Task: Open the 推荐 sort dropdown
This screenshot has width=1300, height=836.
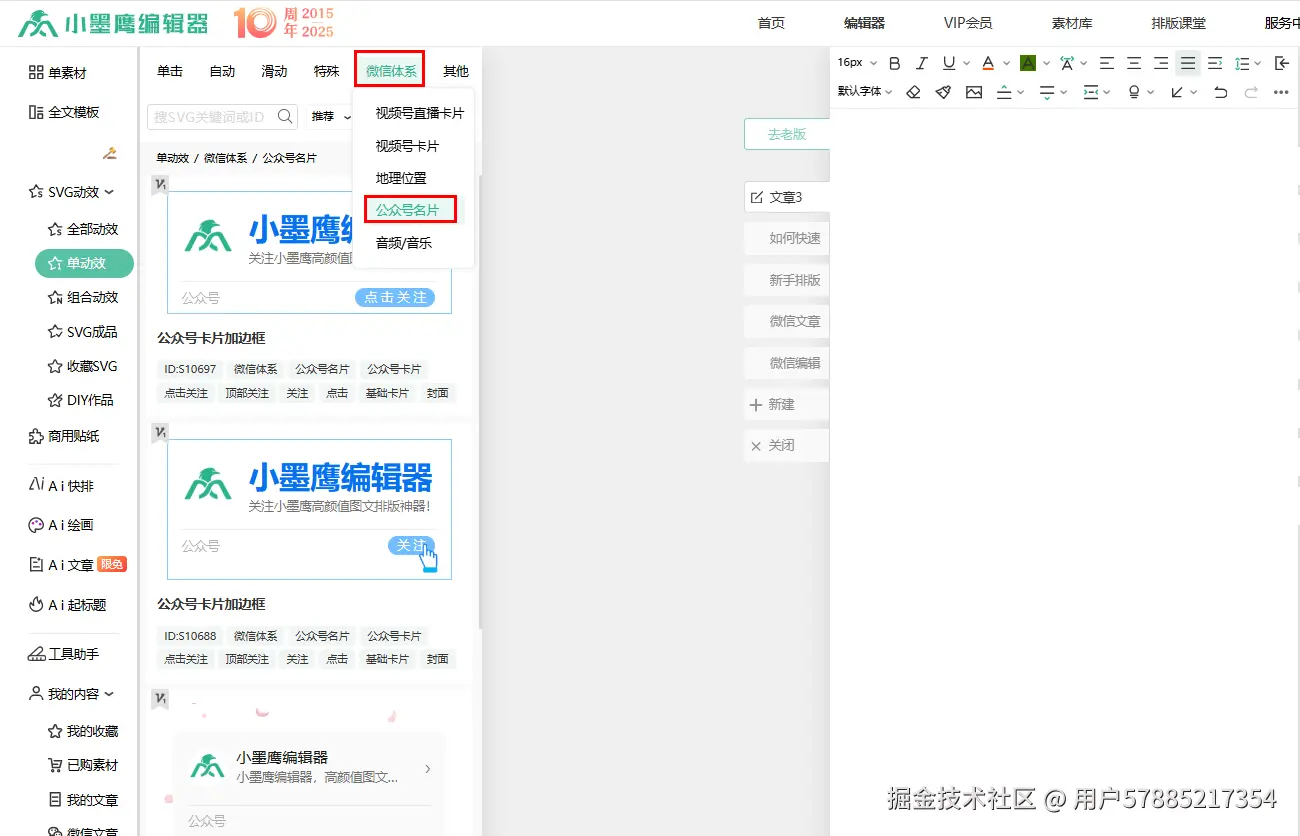Action: point(331,117)
